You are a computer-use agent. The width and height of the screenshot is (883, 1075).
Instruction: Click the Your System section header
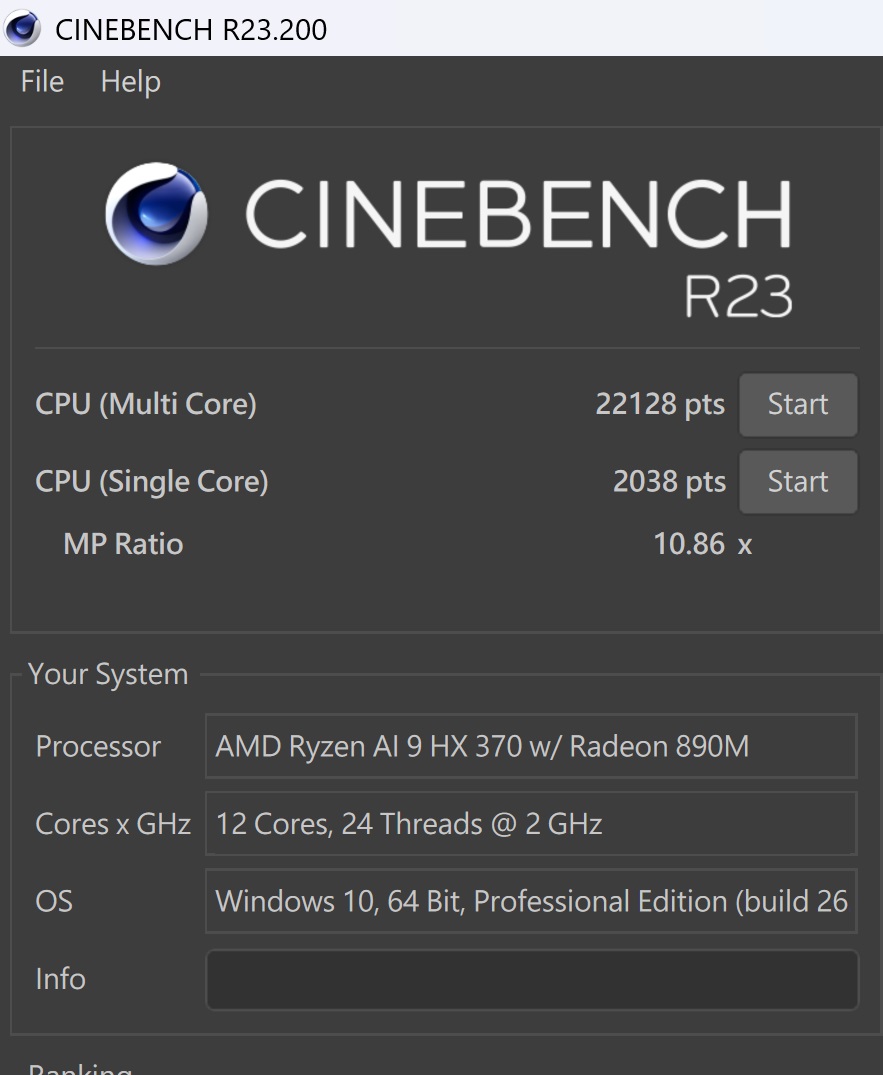[x=108, y=674]
